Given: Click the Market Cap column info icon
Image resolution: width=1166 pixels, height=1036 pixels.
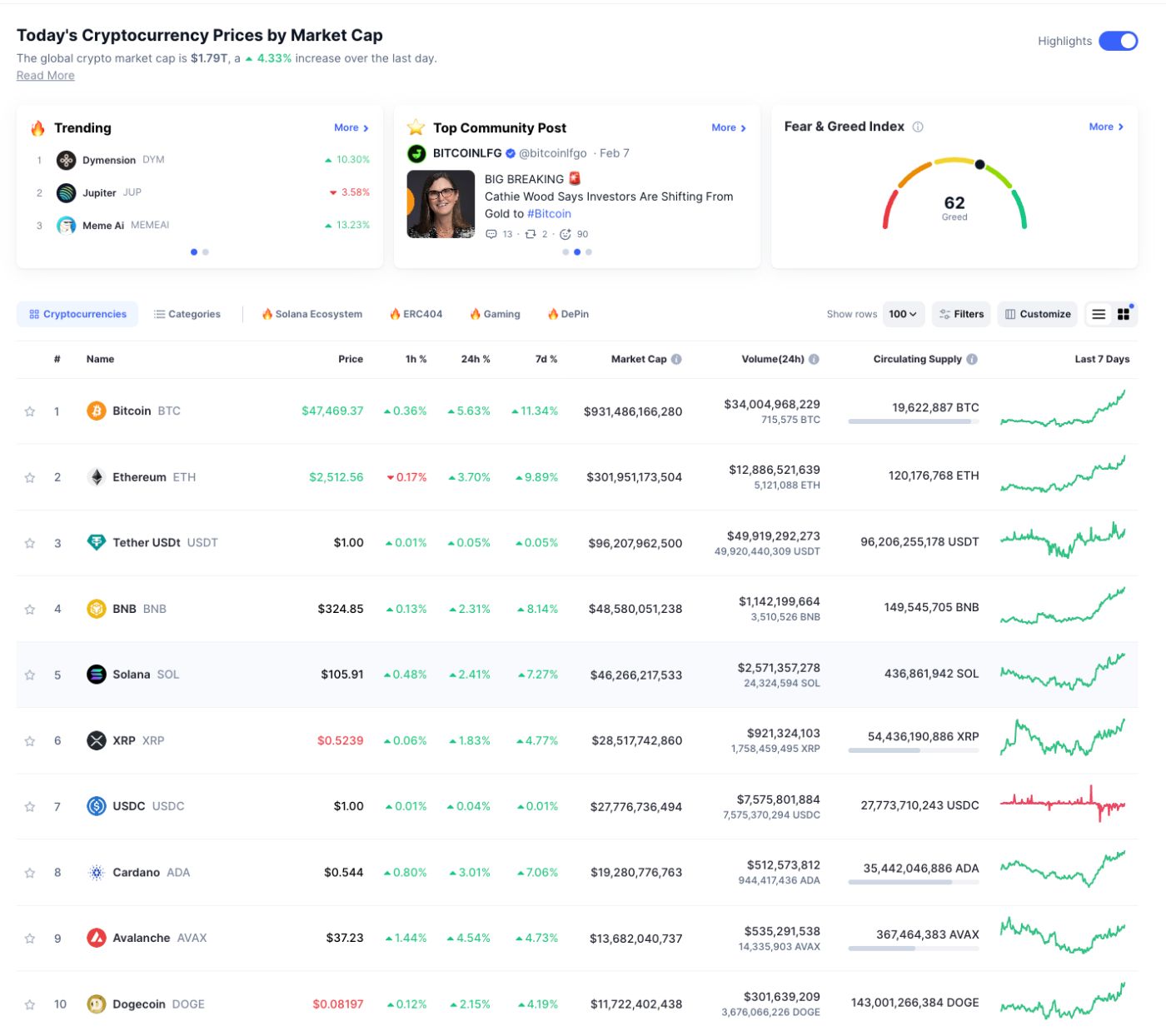Looking at the screenshot, I should (x=675, y=358).
